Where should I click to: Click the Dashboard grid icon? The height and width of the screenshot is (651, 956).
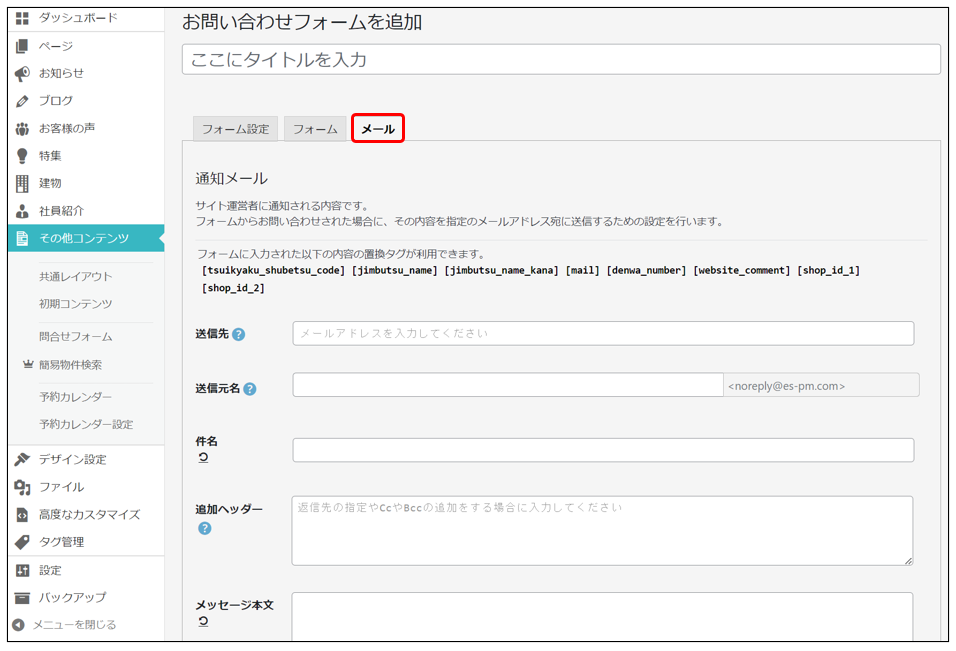[22, 18]
